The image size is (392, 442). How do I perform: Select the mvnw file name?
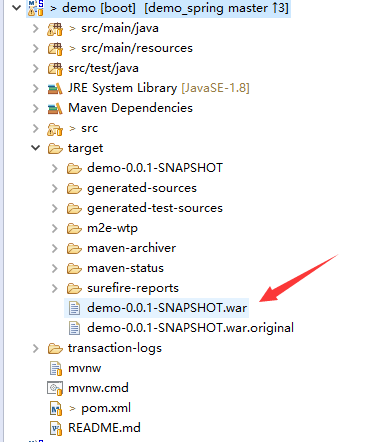(x=84, y=368)
